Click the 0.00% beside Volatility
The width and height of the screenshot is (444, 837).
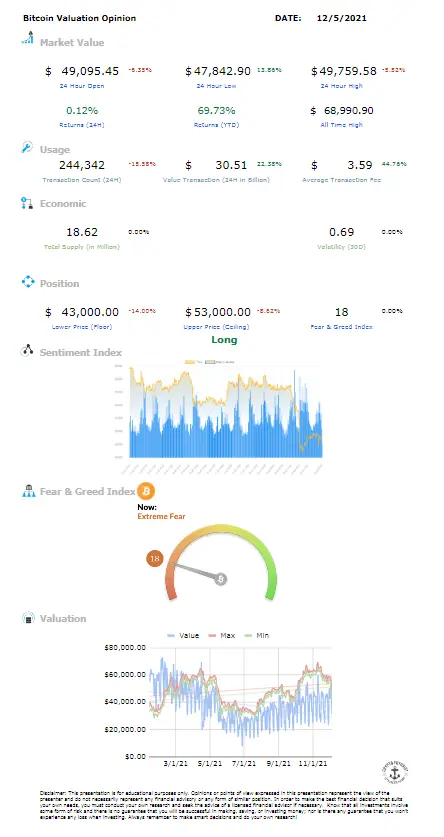pyautogui.click(x=392, y=232)
